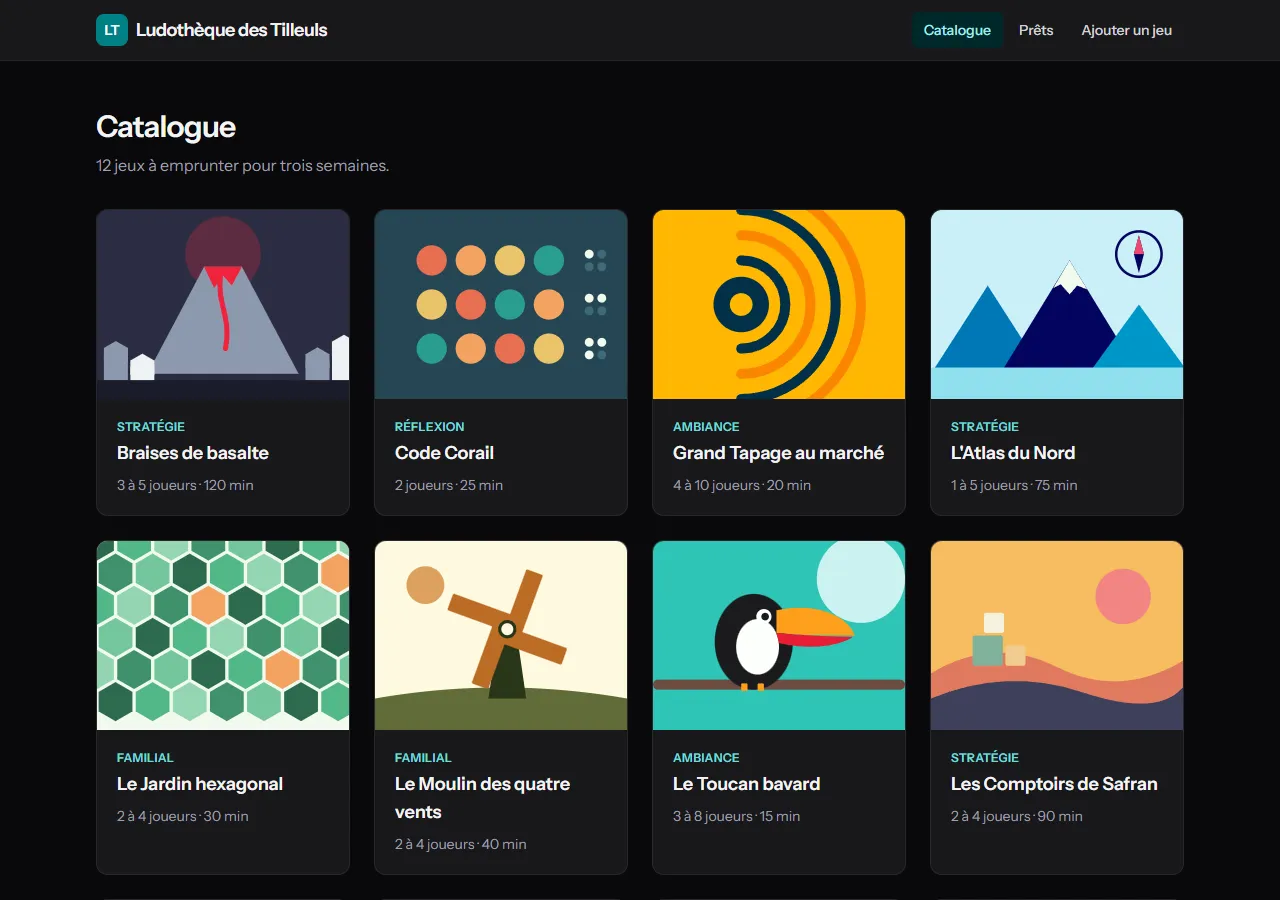Screen dimensions: 1280x900
Task: Open the Code Corail game title
Action: coord(444,453)
